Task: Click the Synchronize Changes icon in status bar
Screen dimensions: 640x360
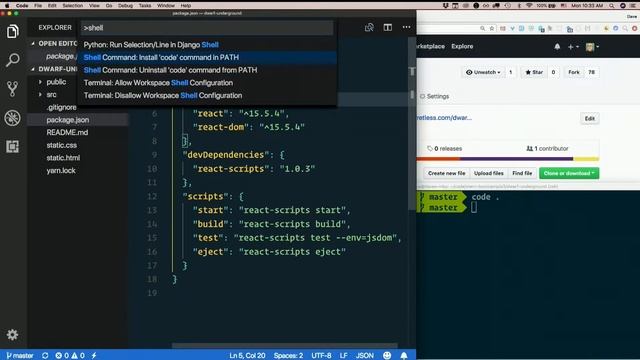Action: pos(45,356)
